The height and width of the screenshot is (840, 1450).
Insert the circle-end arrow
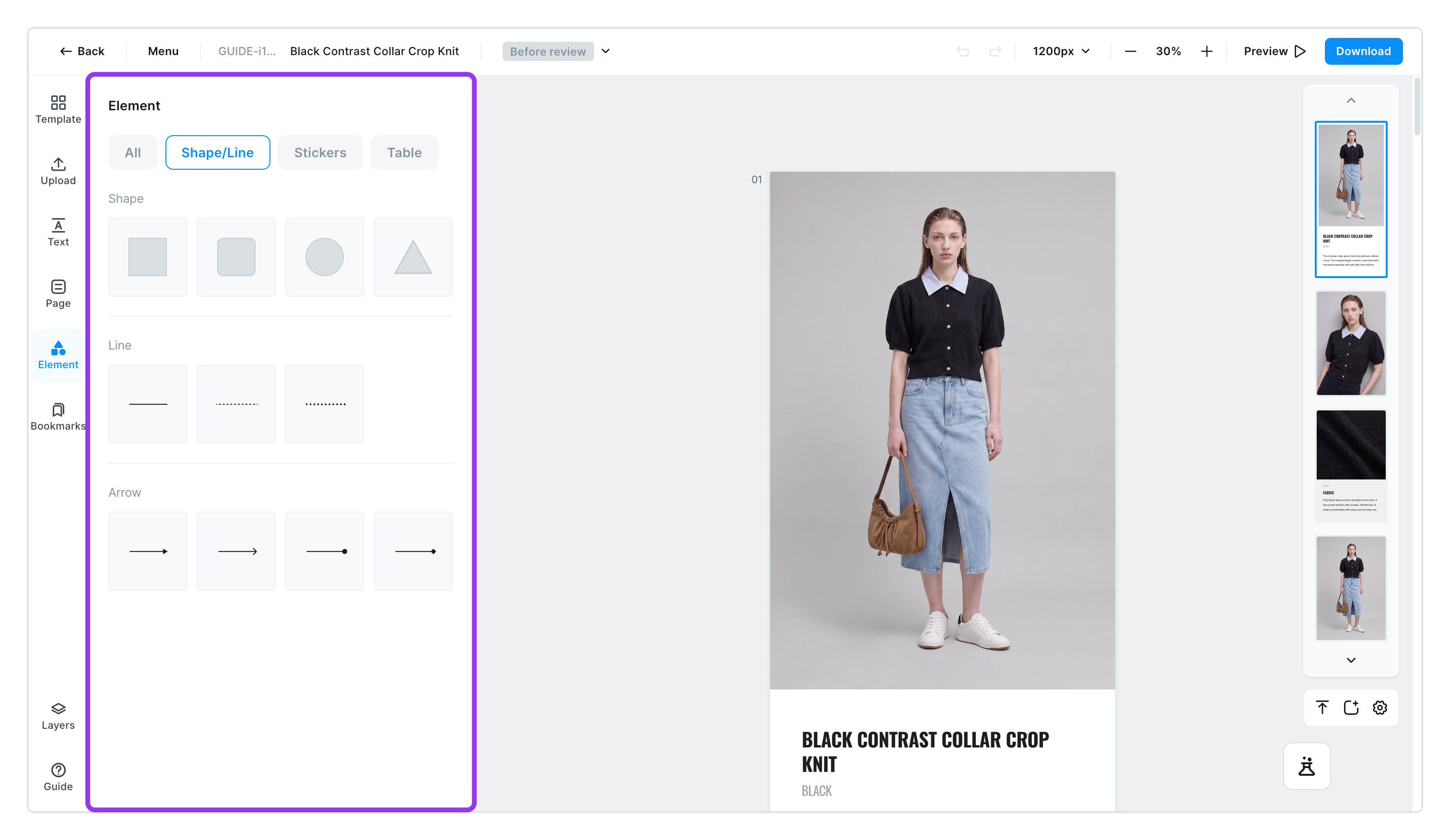click(x=325, y=551)
